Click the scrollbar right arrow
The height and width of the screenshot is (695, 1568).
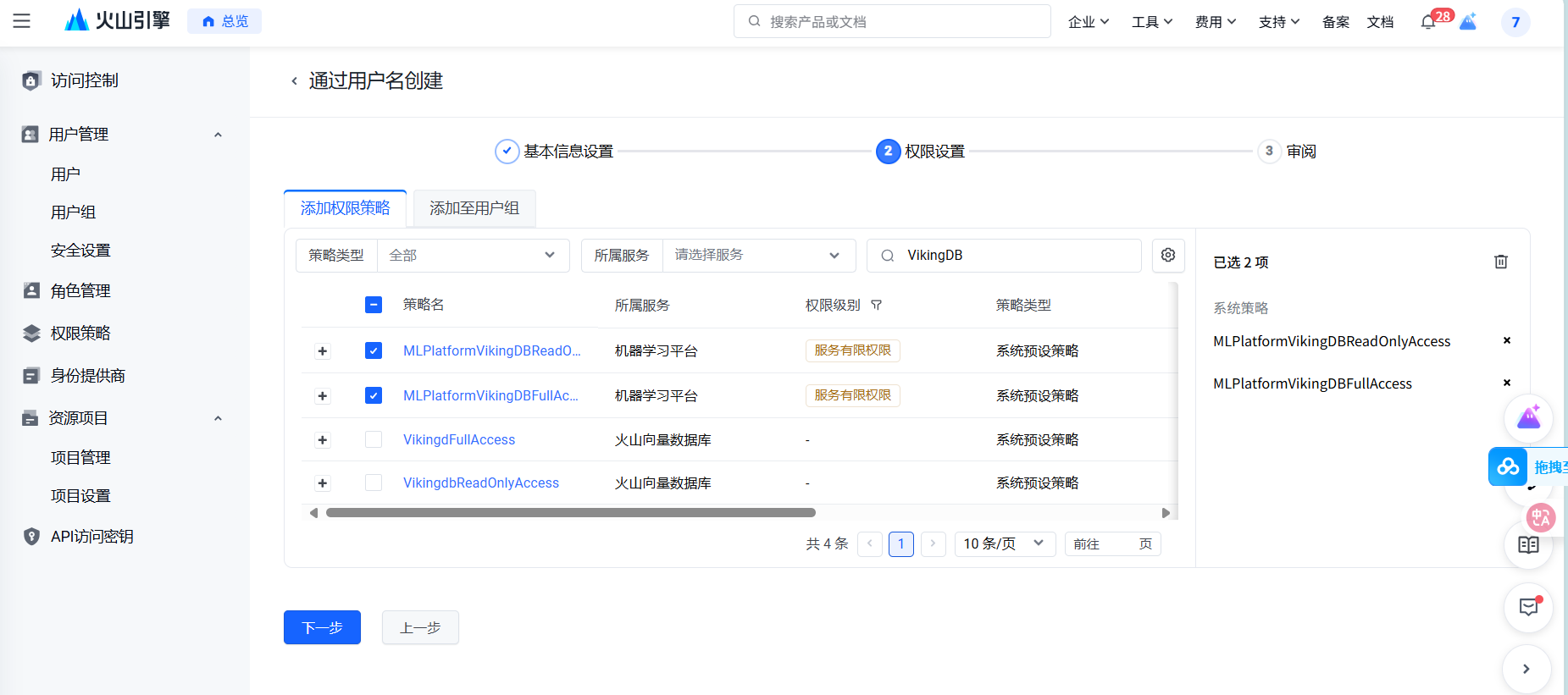(1166, 513)
